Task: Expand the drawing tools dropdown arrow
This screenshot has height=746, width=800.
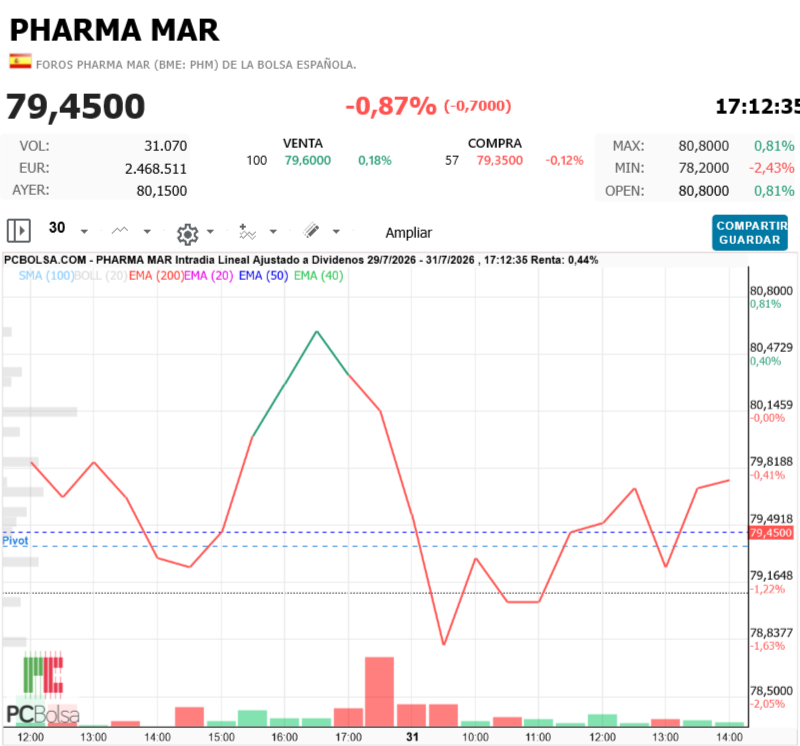Action: tap(336, 232)
